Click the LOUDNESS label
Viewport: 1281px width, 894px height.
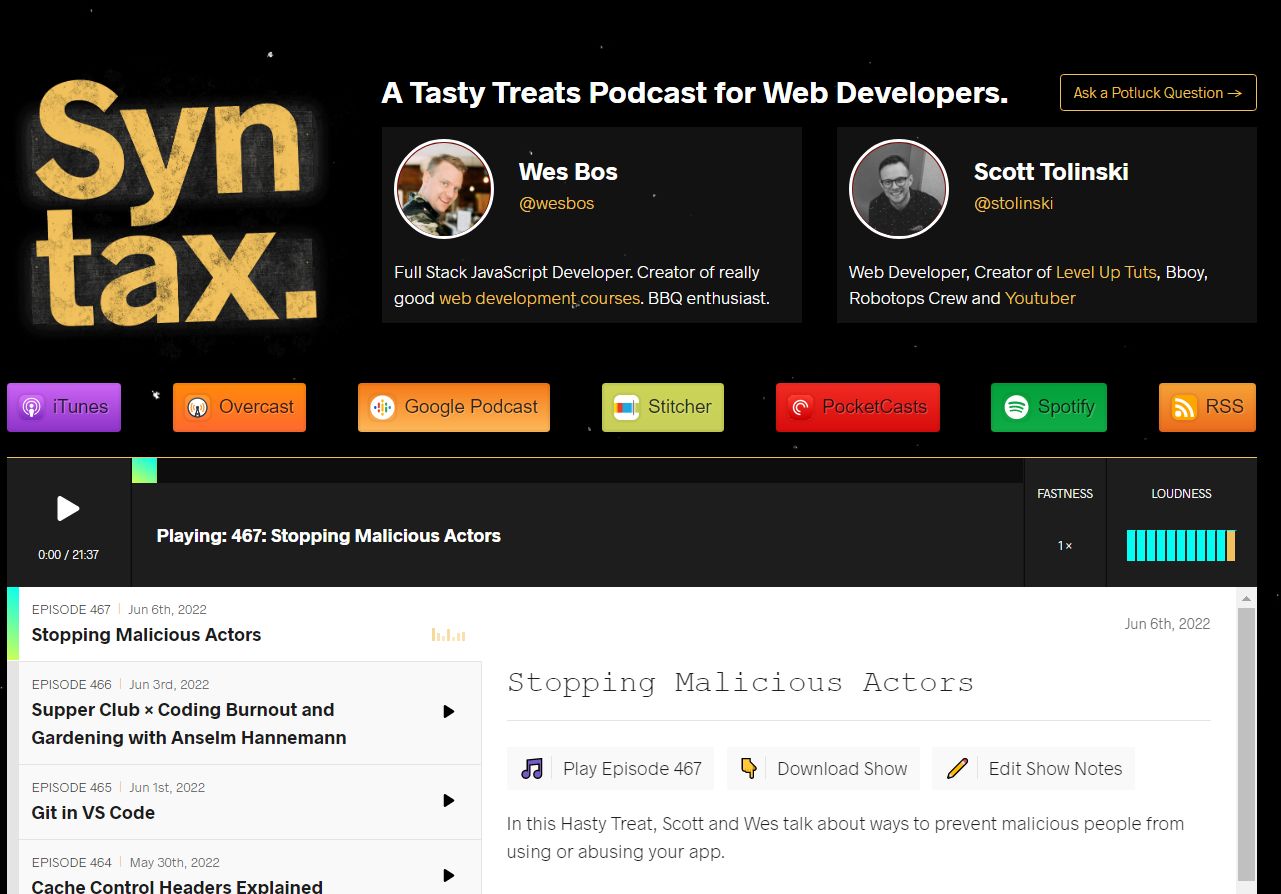click(x=1181, y=494)
